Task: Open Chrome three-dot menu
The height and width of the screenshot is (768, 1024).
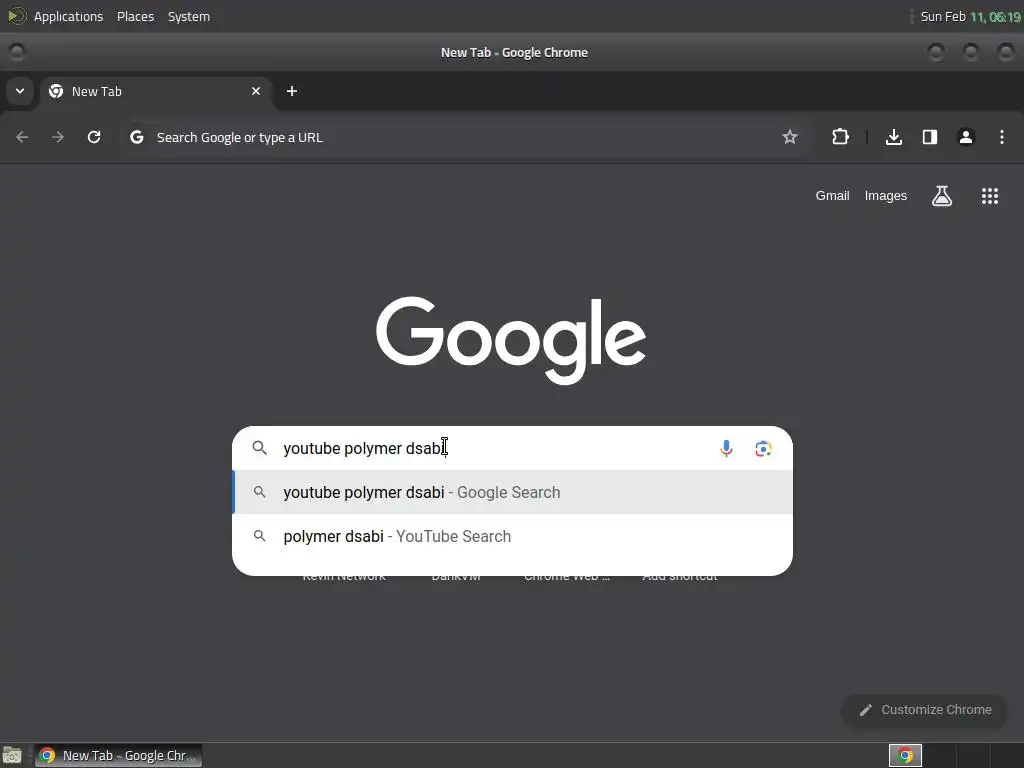Action: coord(1002,137)
